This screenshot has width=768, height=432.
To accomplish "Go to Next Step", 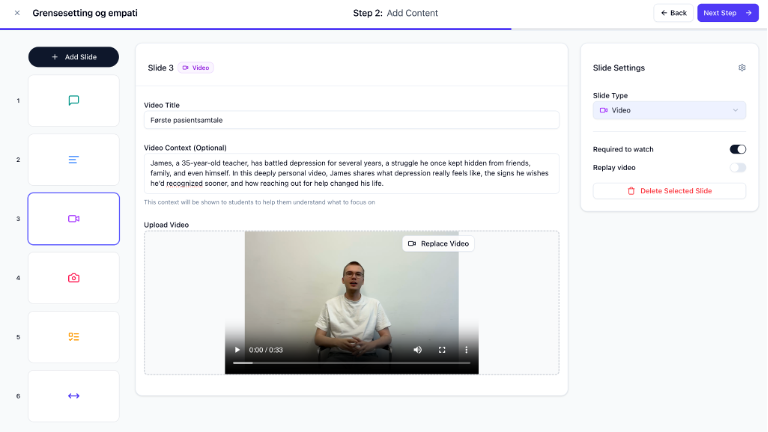I will point(728,13).
